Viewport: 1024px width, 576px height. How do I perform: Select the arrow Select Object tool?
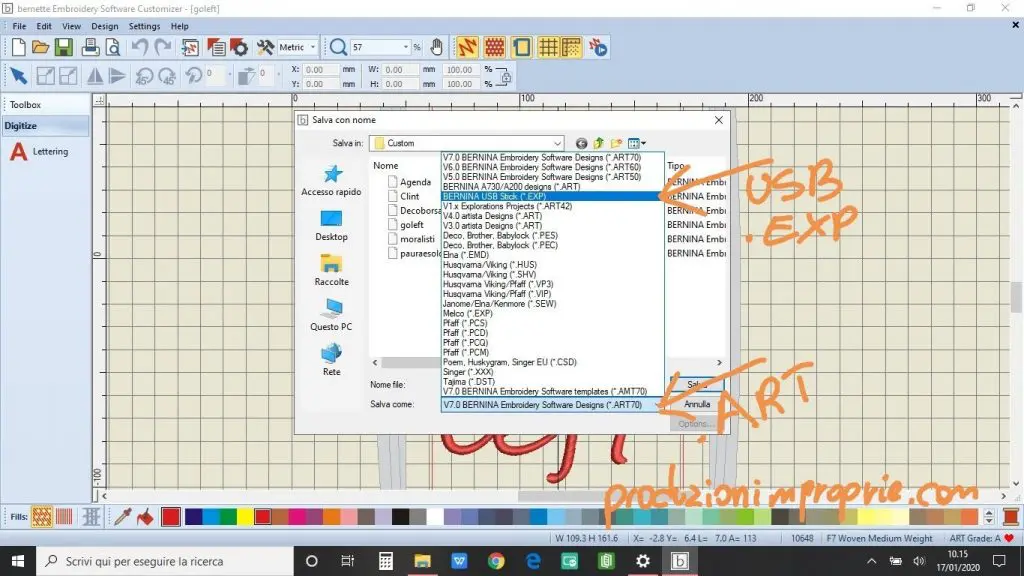(x=18, y=76)
